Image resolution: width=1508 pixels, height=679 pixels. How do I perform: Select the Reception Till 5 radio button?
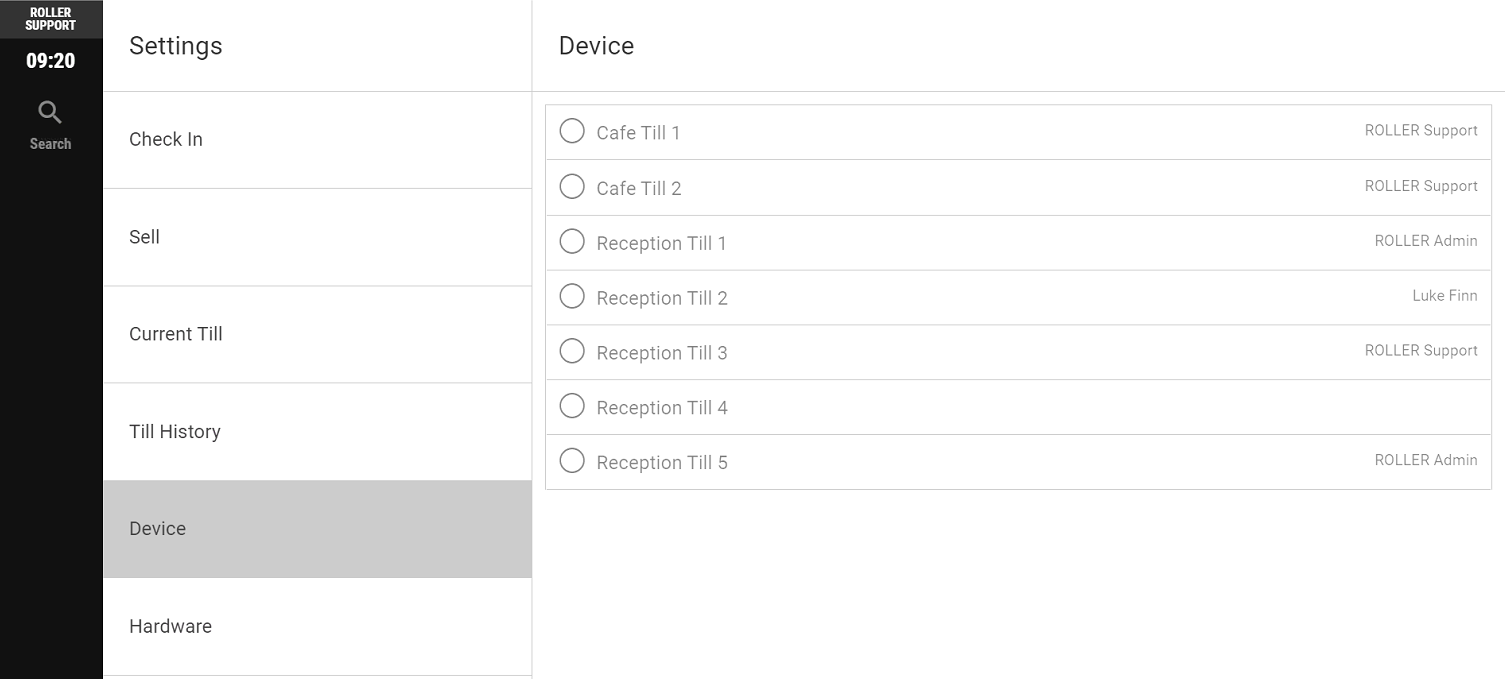click(572, 461)
